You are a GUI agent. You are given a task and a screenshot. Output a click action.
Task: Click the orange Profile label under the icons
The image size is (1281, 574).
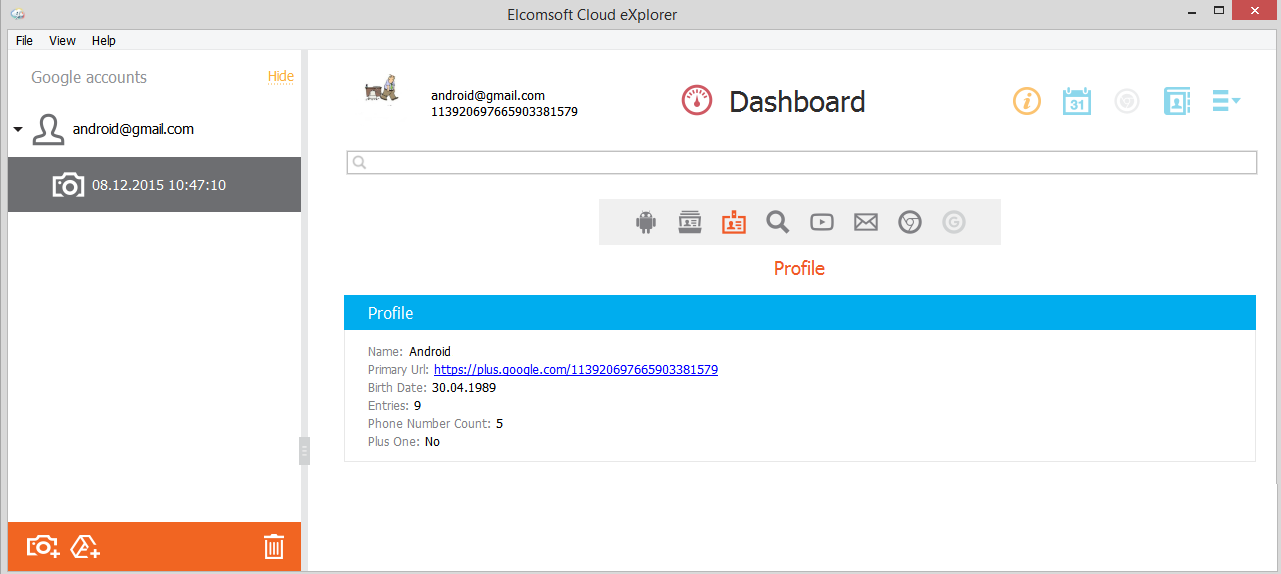799,268
